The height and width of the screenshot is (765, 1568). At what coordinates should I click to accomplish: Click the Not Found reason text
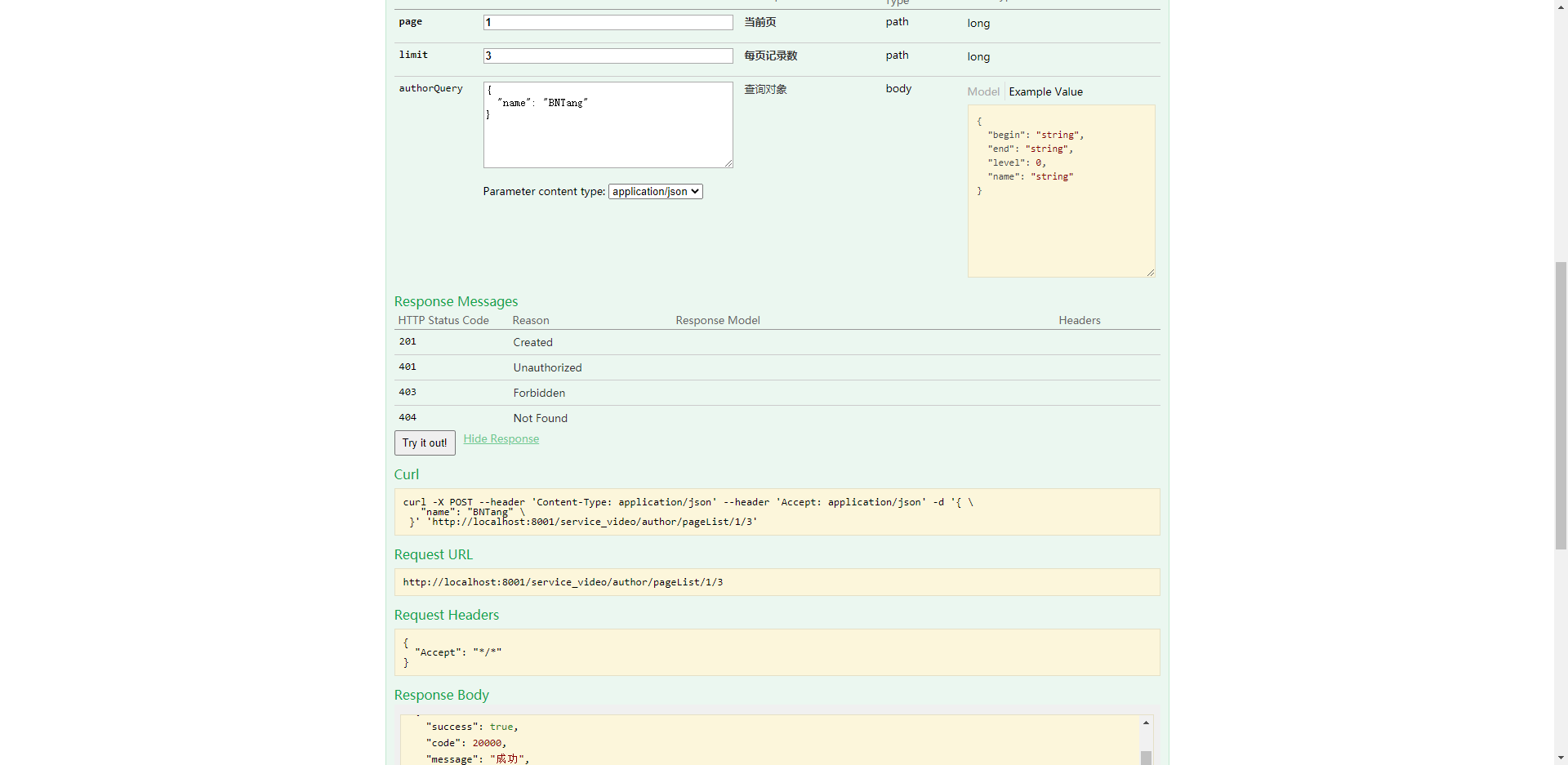coord(540,418)
